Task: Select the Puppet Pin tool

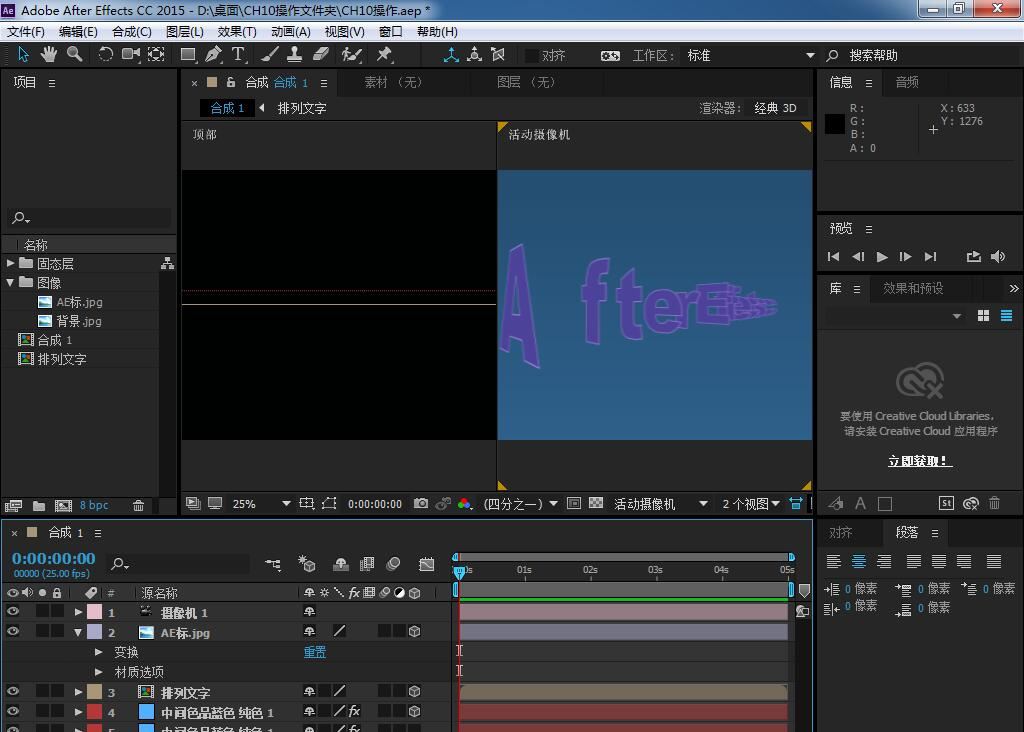Action: tap(384, 54)
